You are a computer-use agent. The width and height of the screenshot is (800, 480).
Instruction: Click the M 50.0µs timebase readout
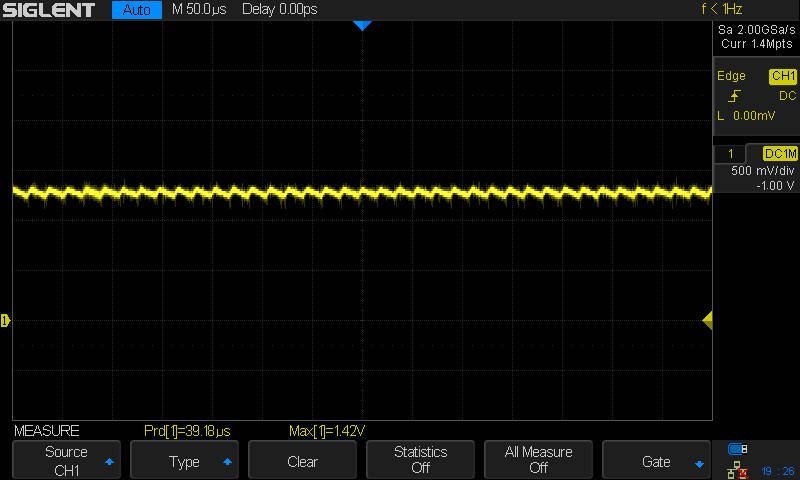coord(199,9)
